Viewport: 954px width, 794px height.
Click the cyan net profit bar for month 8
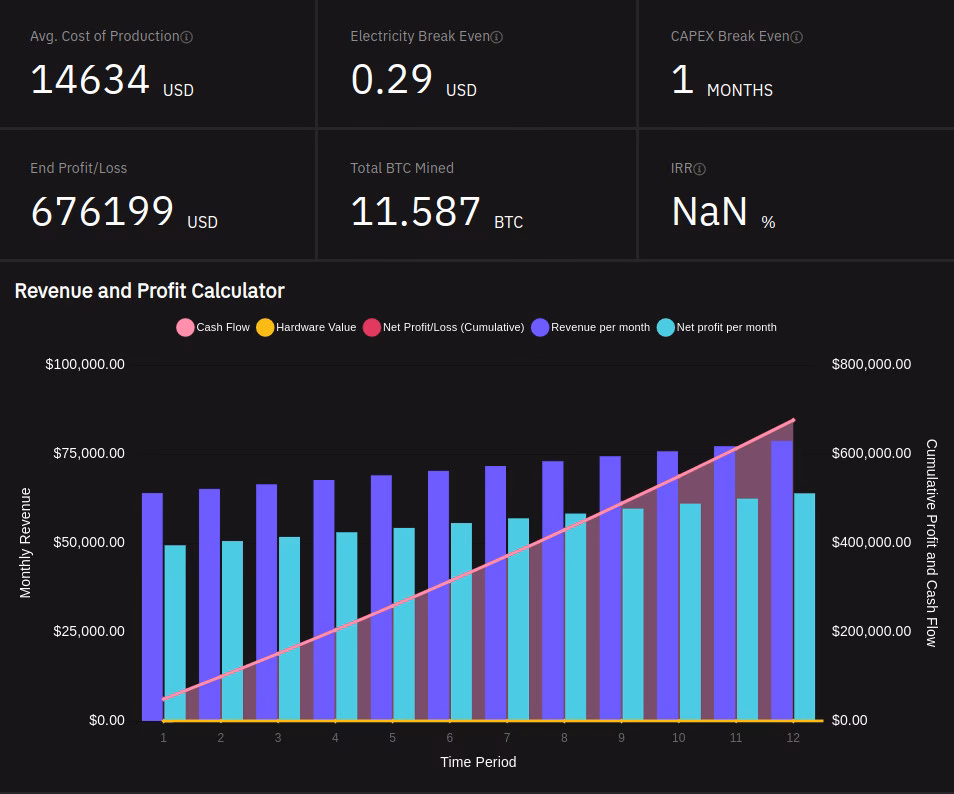click(x=575, y=616)
